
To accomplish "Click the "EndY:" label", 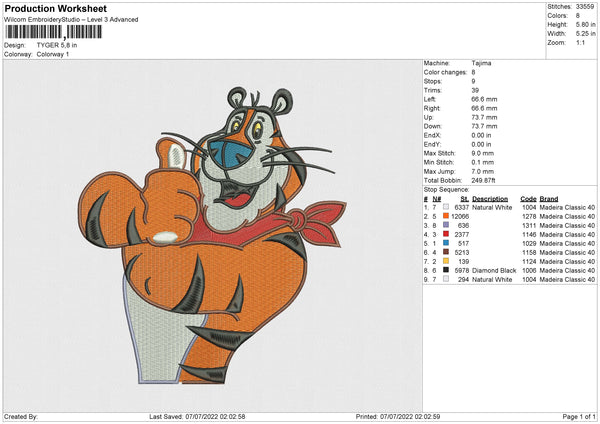I will click(432, 144).
